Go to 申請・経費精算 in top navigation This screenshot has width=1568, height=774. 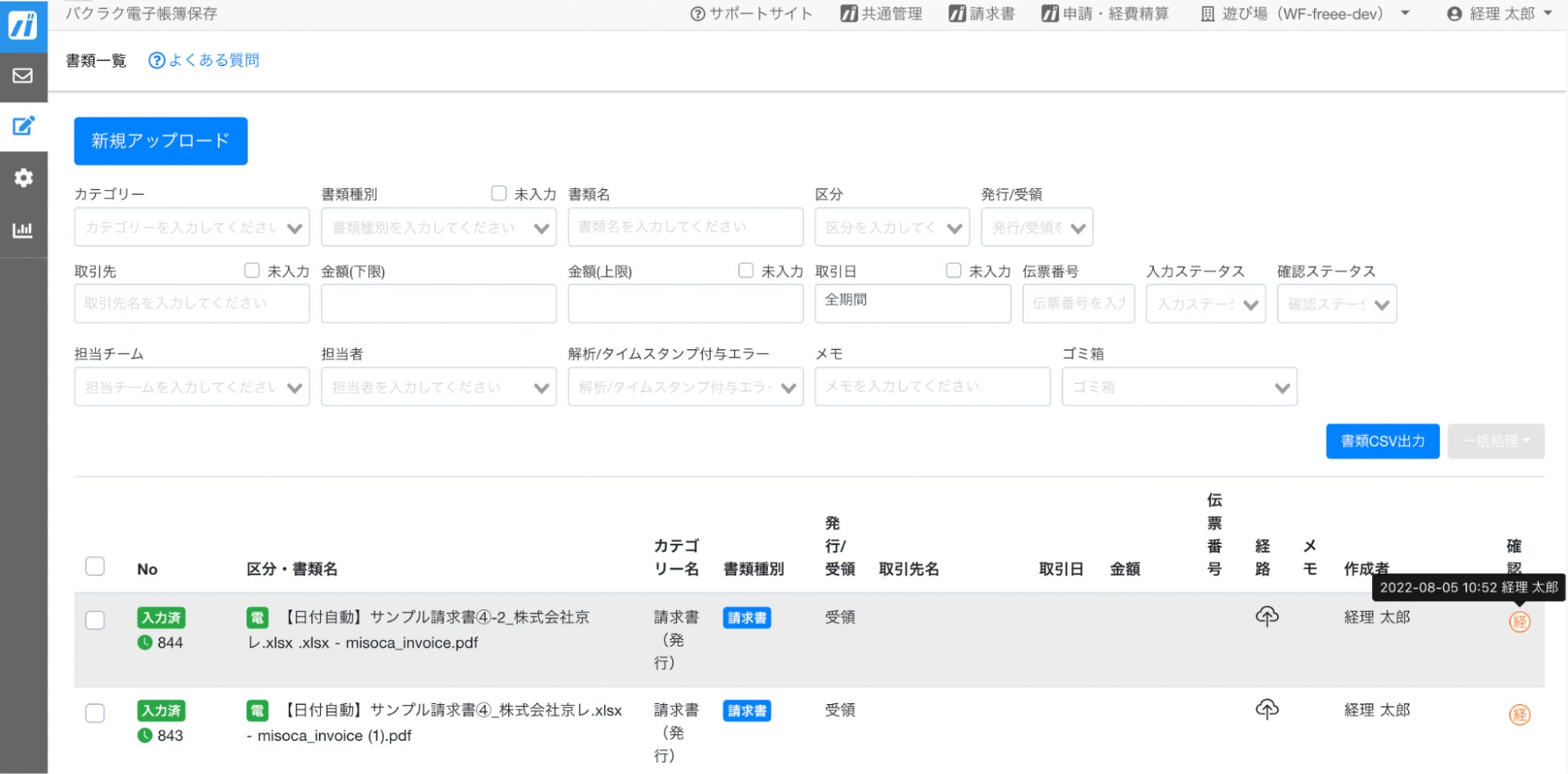coord(1105,14)
